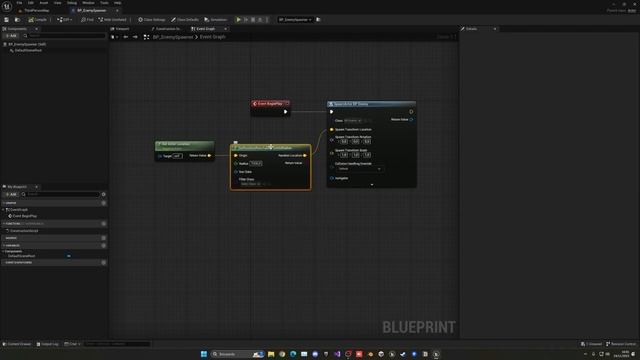Click Hide Unrelated toolbar button
Viewport: 640px width, 360px height.
tap(113, 20)
